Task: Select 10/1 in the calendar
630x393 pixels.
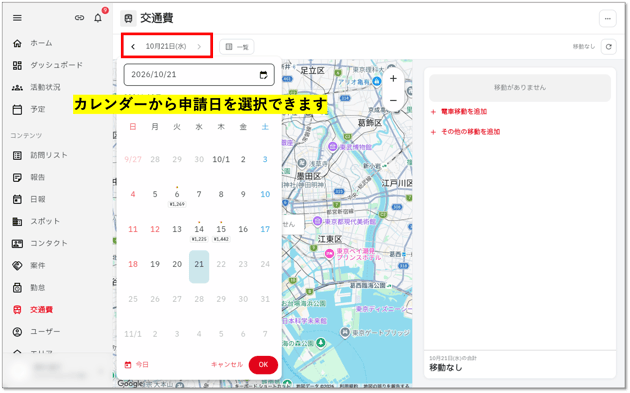Action: [221, 160]
